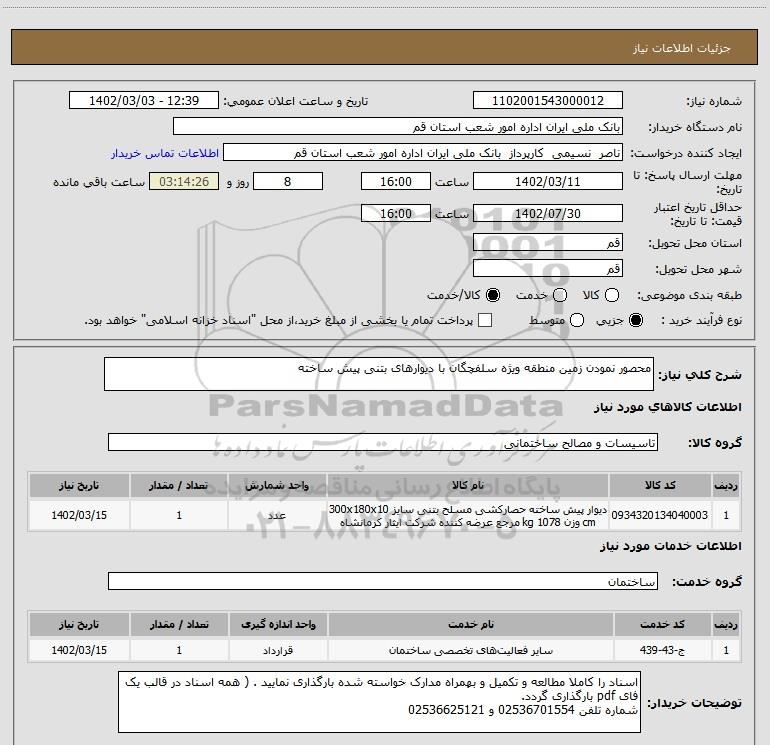Select the خدمت radio button
Viewport: 770px width, 745px height.
coord(560,295)
